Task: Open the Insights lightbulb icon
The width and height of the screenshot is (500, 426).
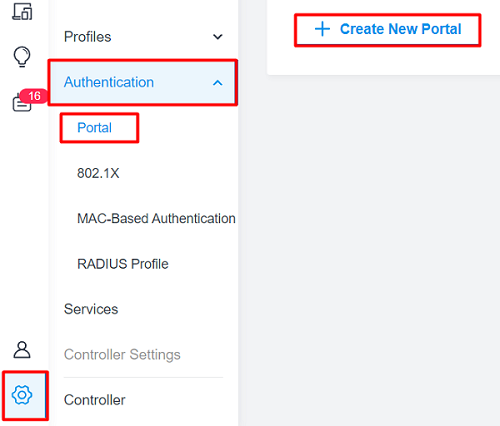Action: (22, 57)
